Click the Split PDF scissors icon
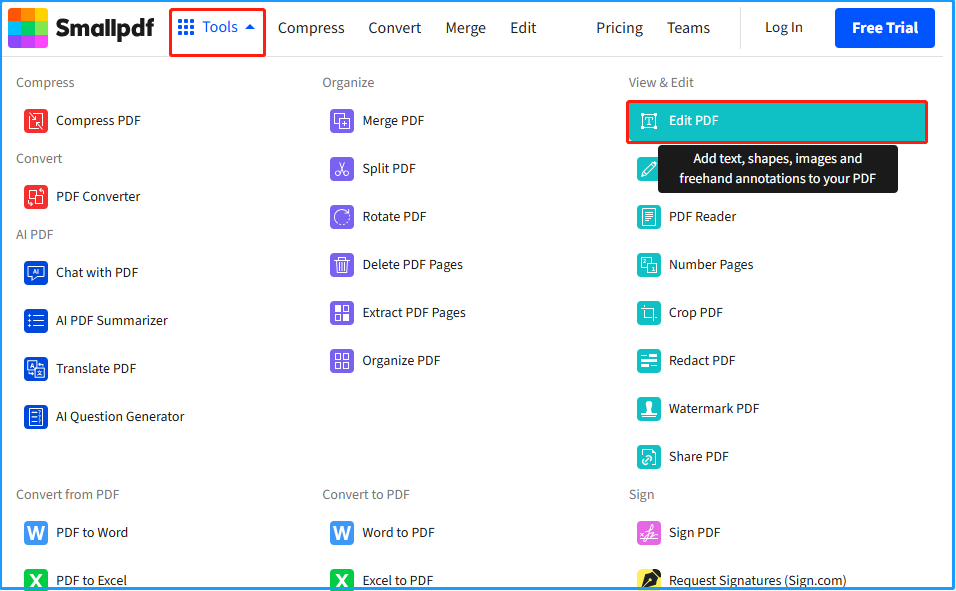Viewport: 956px width, 591px height. pos(342,168)
